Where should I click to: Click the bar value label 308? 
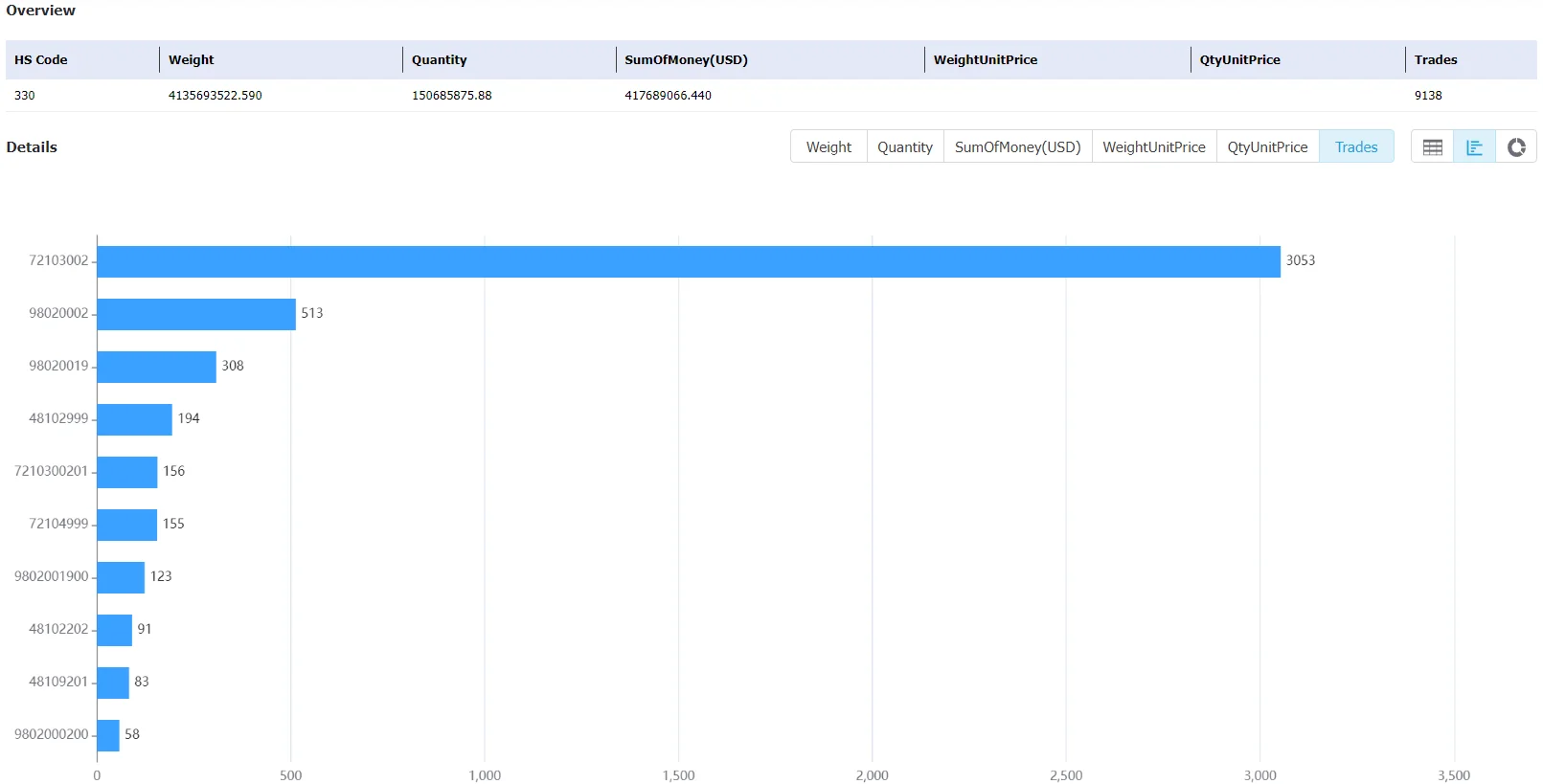233,366
